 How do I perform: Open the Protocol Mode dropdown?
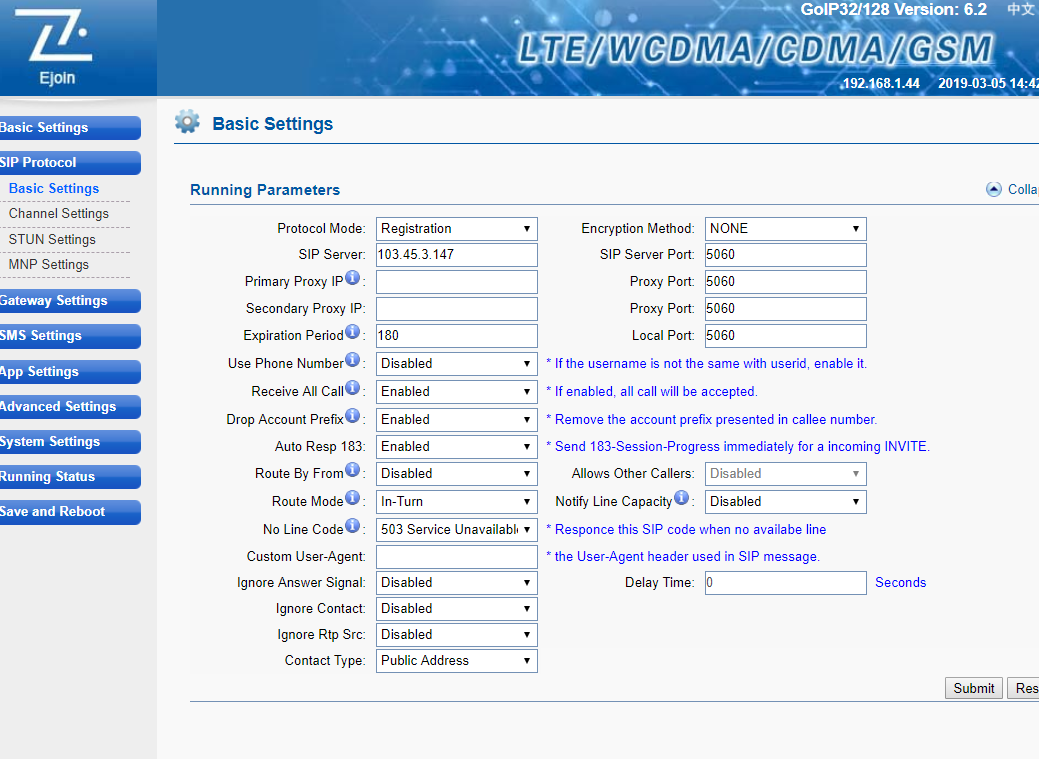tap(456, 229)
